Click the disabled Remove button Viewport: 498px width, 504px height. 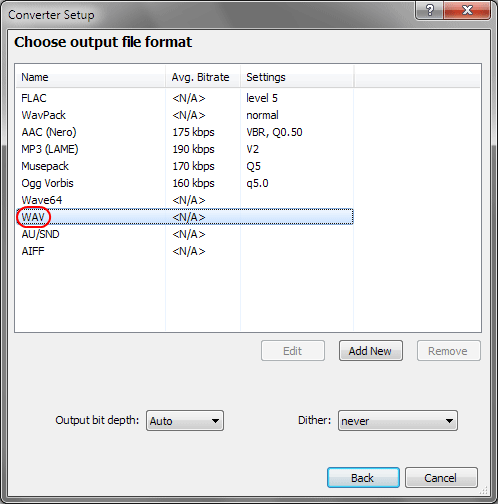[448, 351]
